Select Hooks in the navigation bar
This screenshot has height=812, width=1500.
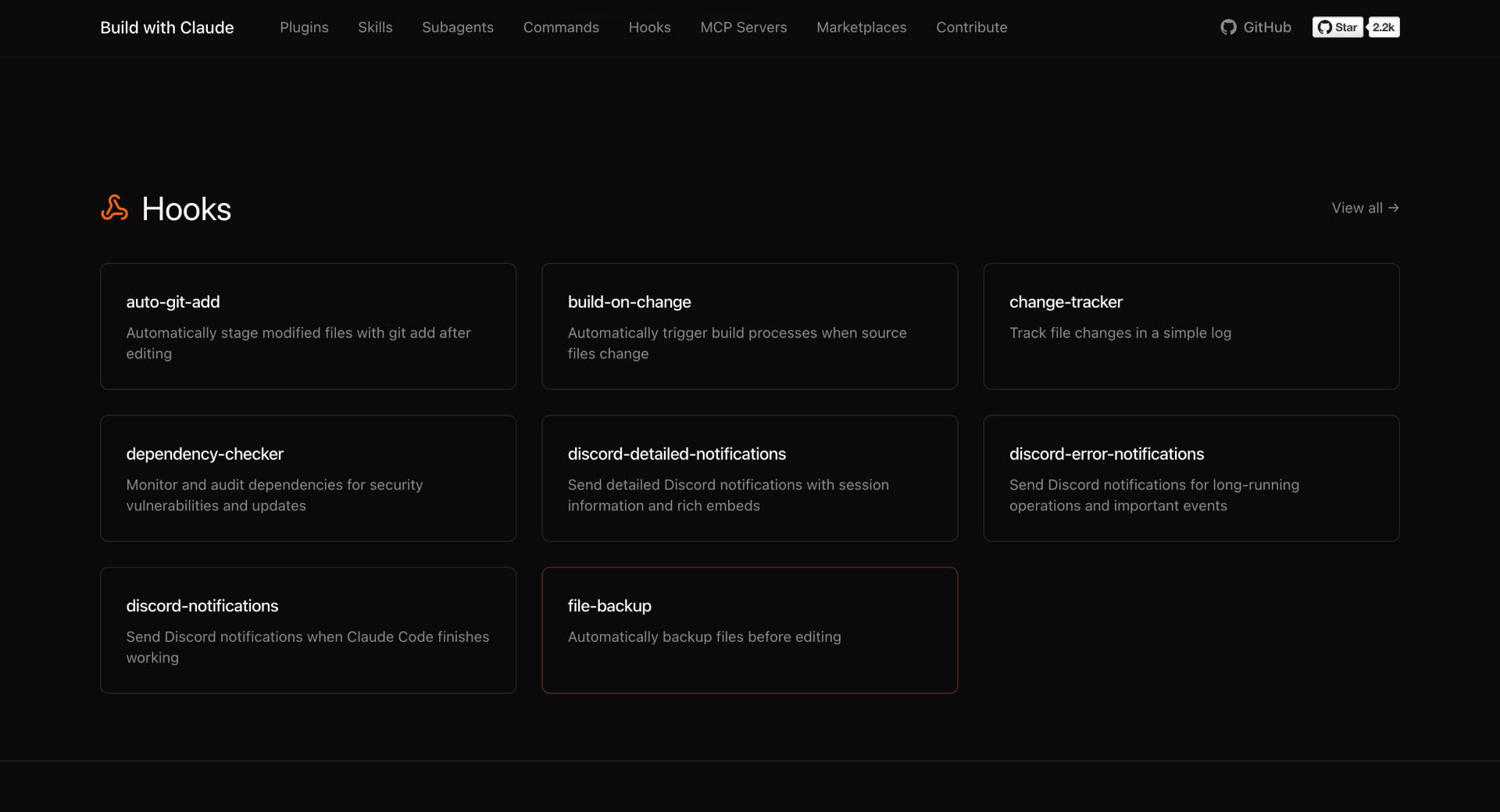click(x=649, y=27)
